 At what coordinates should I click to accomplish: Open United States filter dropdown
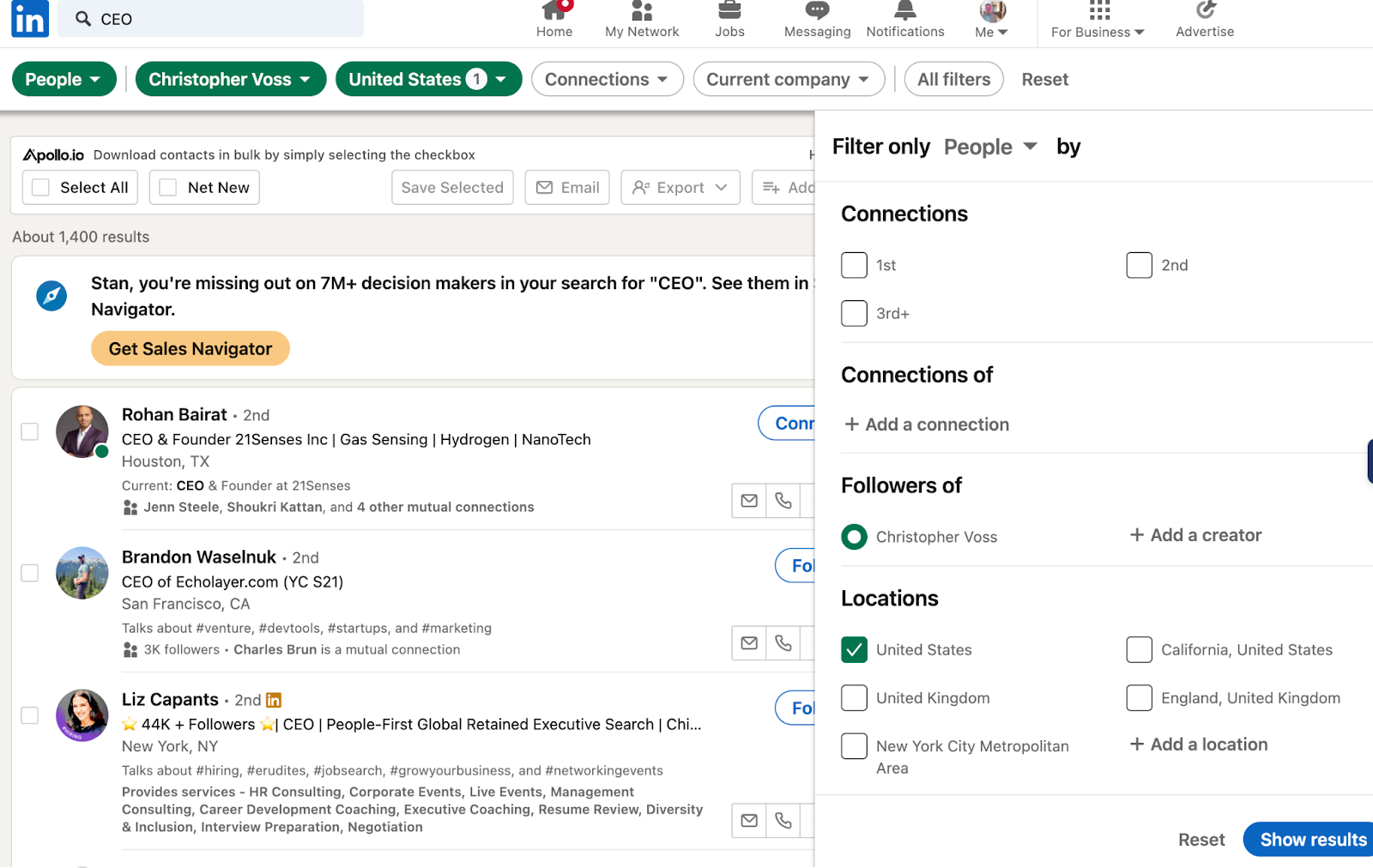point(429,79)
